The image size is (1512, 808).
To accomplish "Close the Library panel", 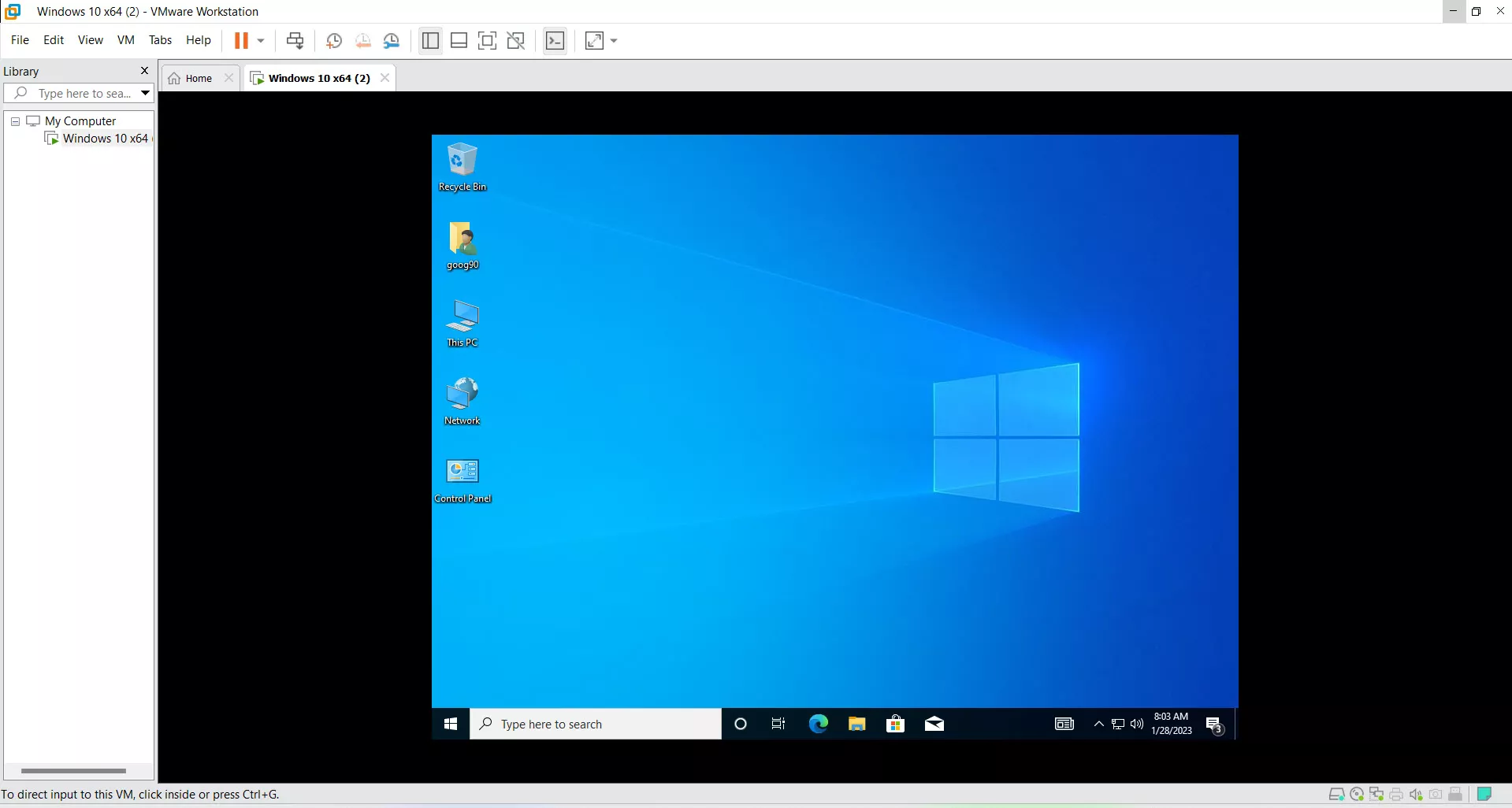I will coord(144,71).
